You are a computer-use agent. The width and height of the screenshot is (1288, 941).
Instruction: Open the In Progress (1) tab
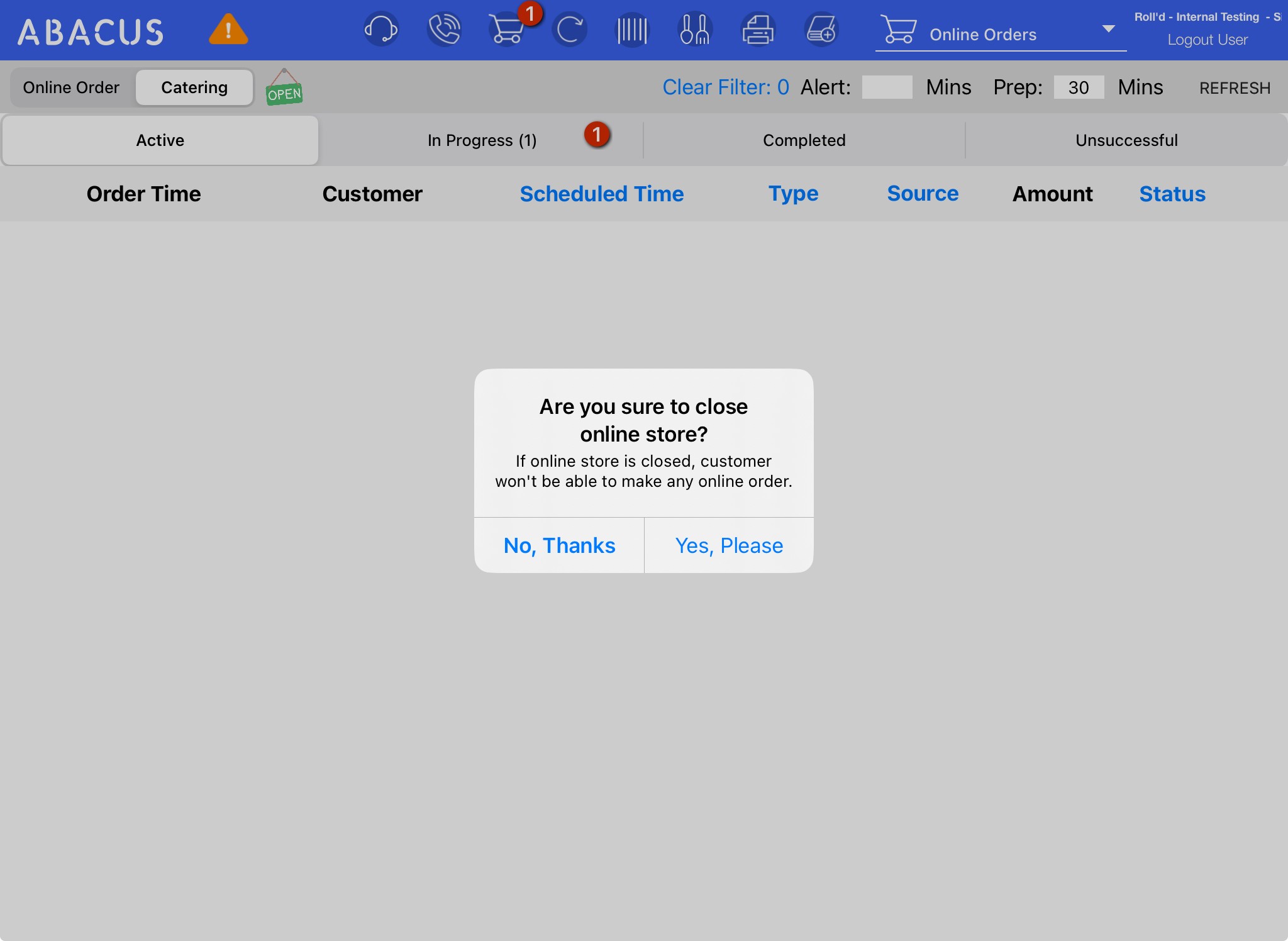click(x=482, y=140)
